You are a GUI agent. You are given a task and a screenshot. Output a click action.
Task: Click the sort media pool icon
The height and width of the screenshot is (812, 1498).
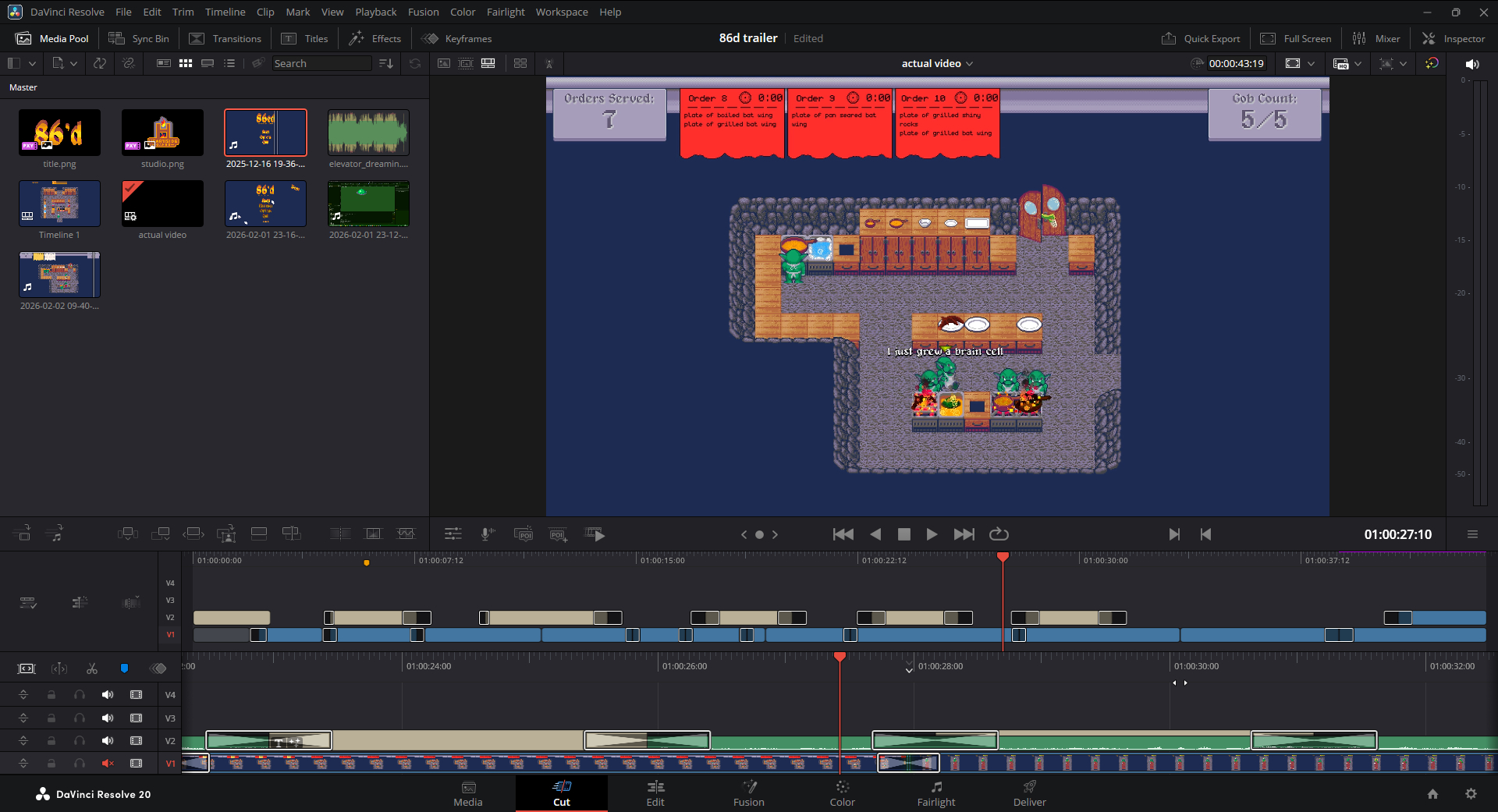[386, 63]
